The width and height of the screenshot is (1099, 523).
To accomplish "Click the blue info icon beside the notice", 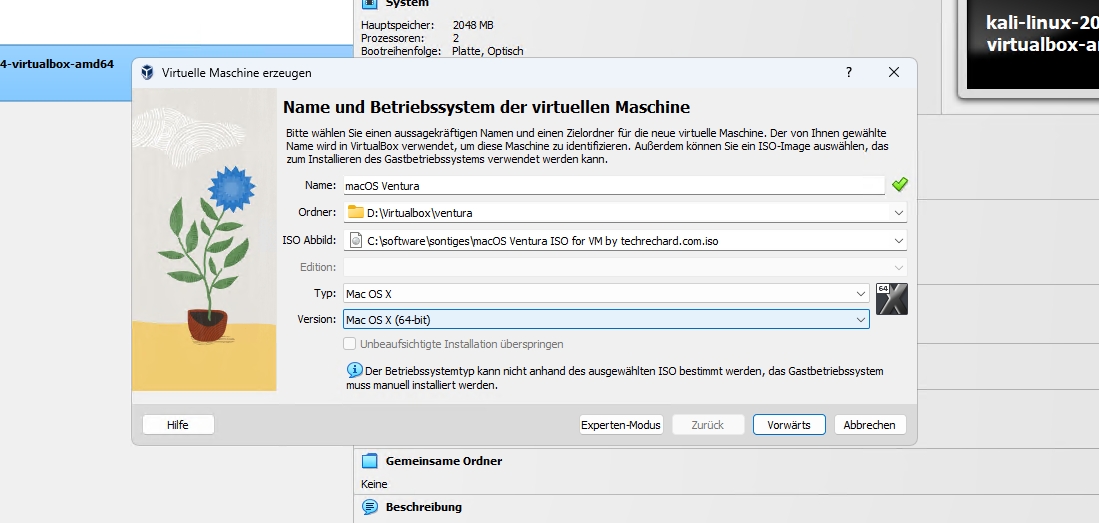I will pyautogui.click(x=355, y=370).
